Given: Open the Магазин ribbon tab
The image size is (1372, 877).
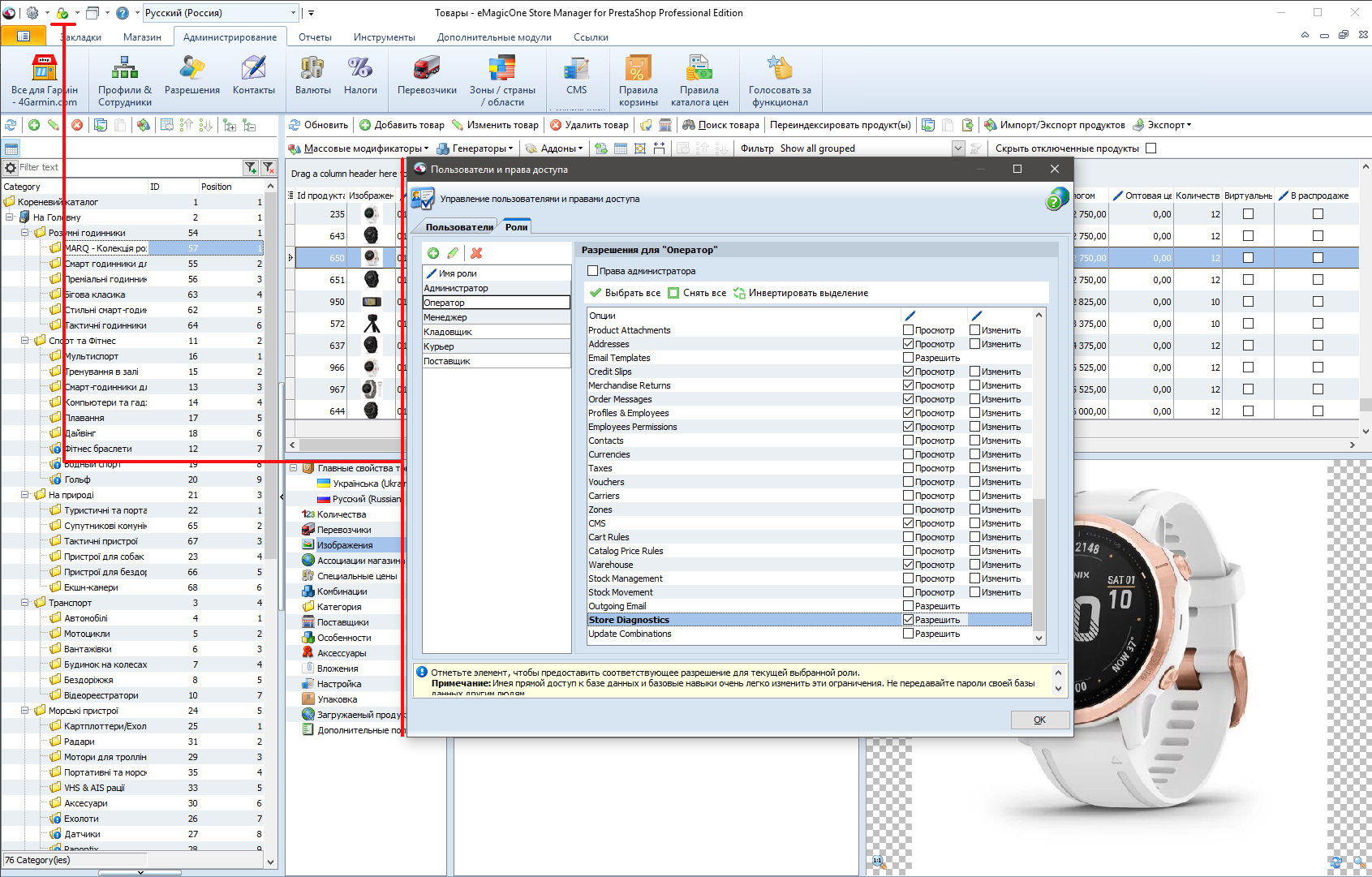Looking at the screenshot, I should pyautogui.click(x=142, y=37).
